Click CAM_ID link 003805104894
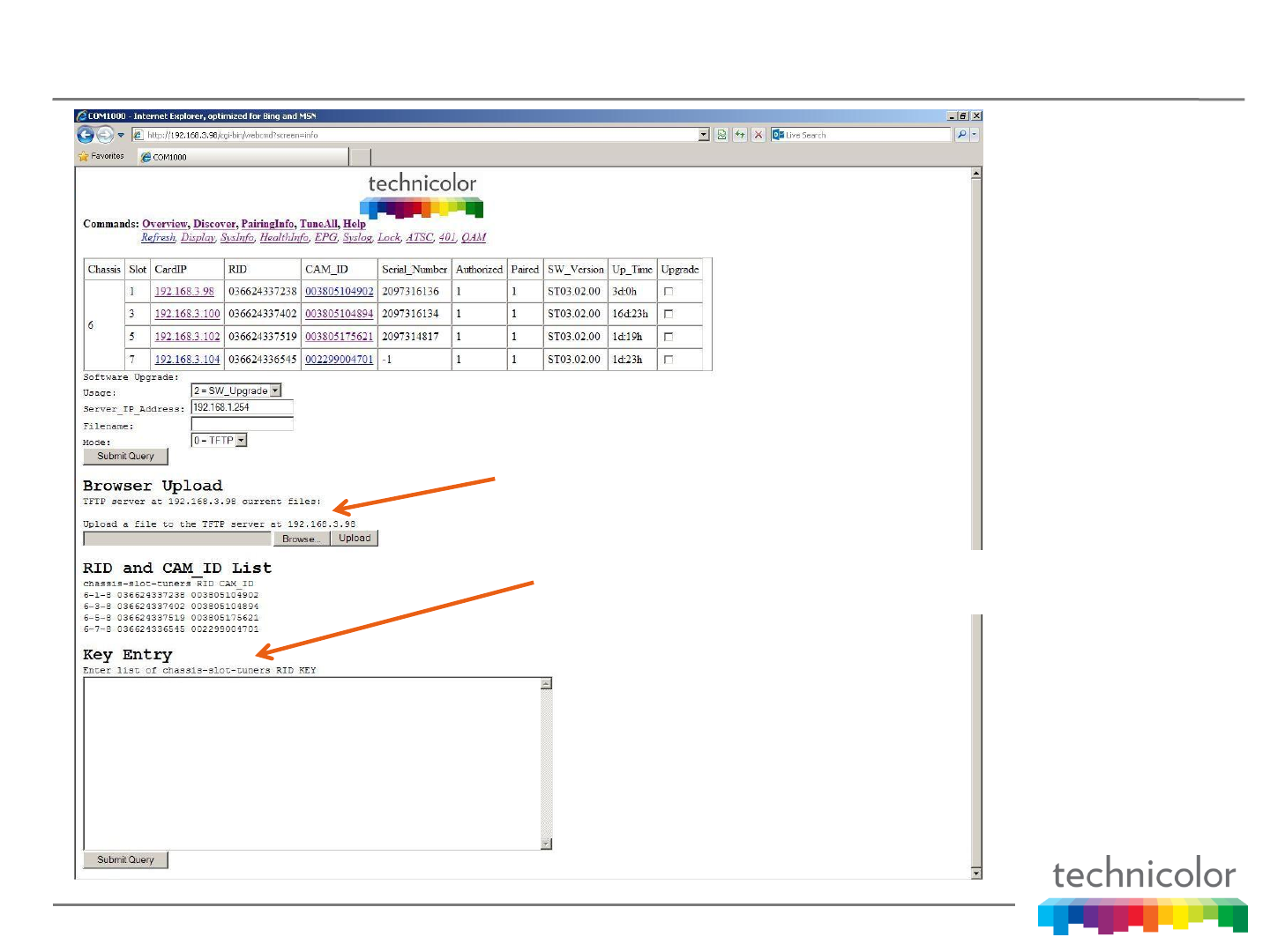1270x952 pixels. coord(340,314)
